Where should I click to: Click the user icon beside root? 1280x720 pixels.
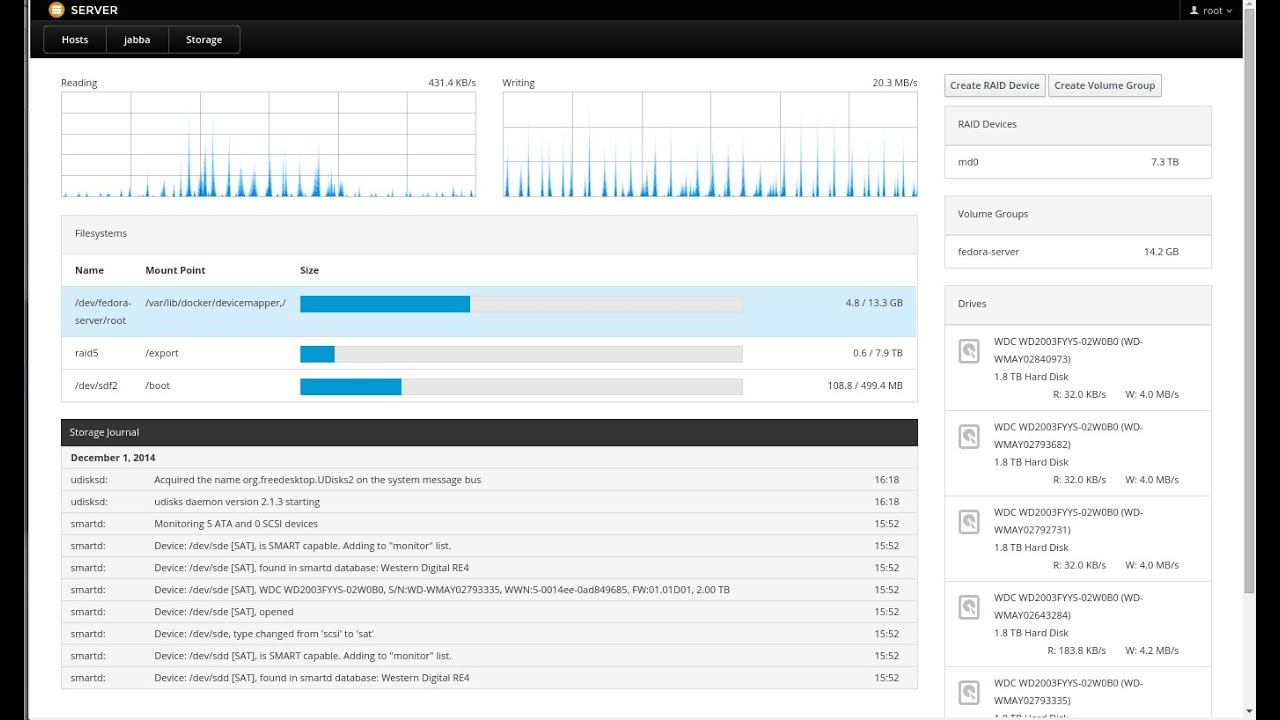(x=1194, y=10)
